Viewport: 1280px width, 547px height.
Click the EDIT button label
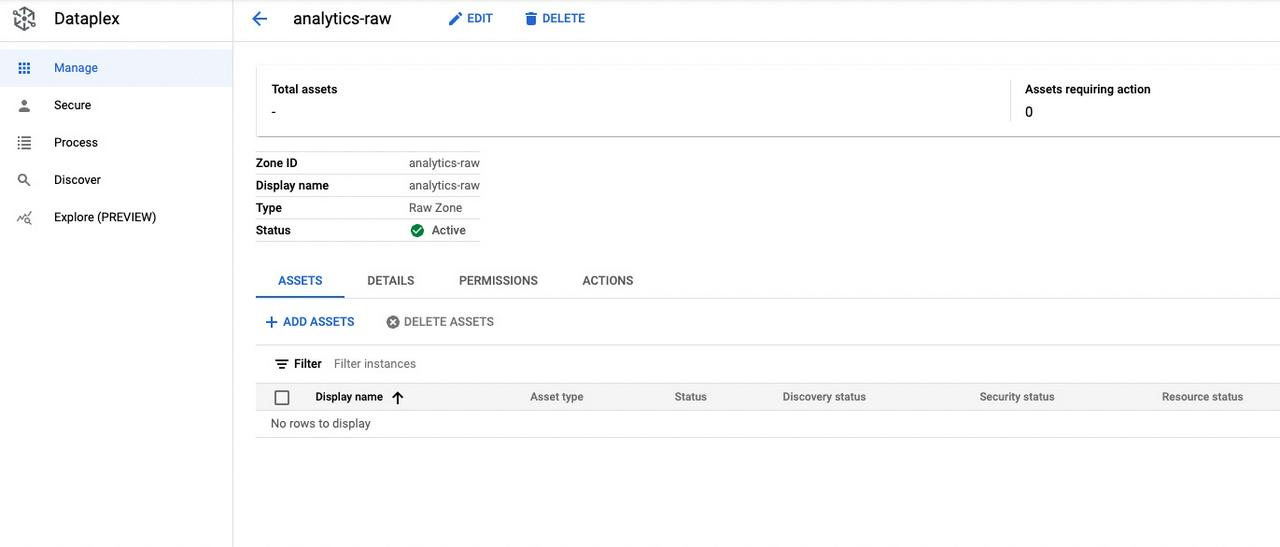[480, 18]
